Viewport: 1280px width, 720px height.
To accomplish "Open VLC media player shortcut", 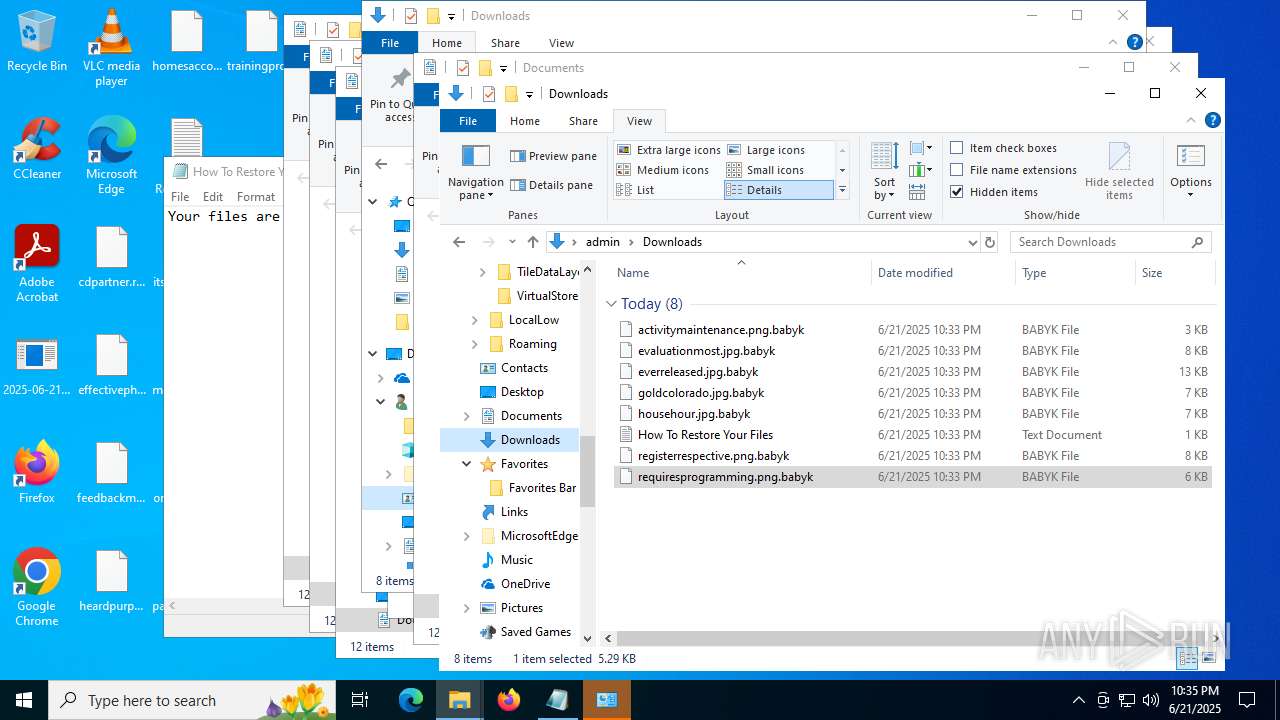I will (111, 48).
